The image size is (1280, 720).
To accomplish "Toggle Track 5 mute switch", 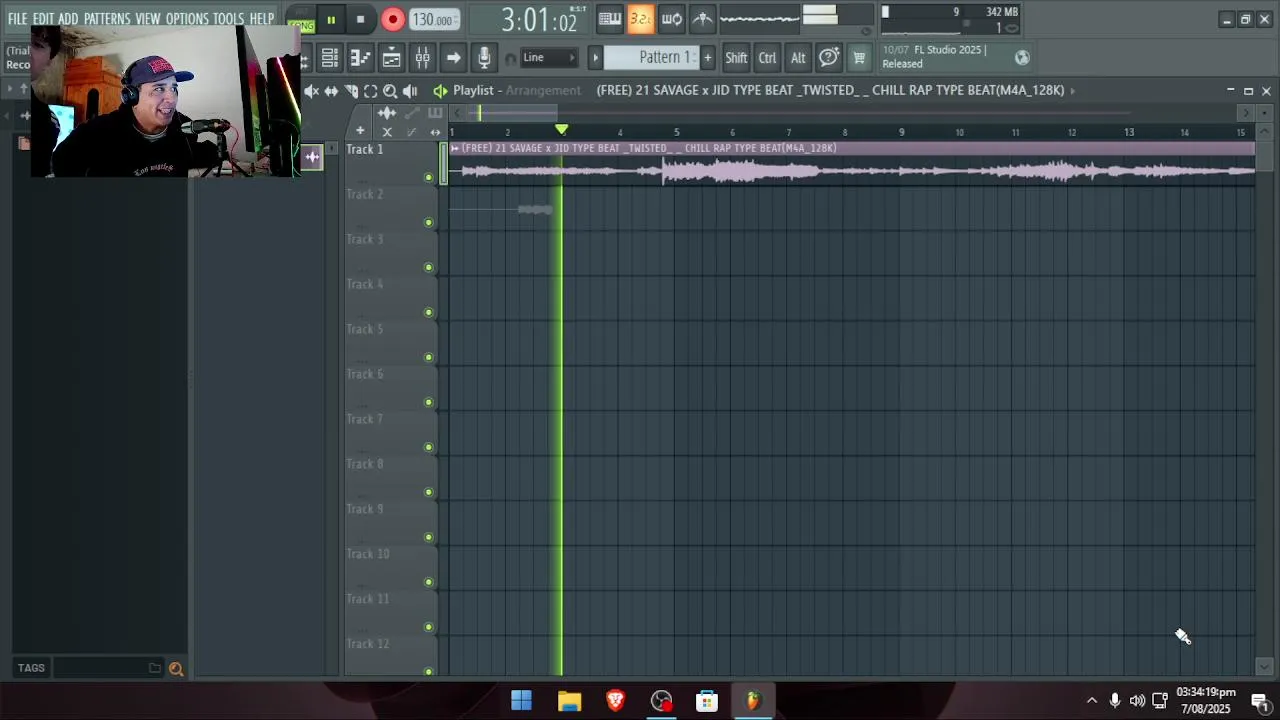I will click(429, 357).
